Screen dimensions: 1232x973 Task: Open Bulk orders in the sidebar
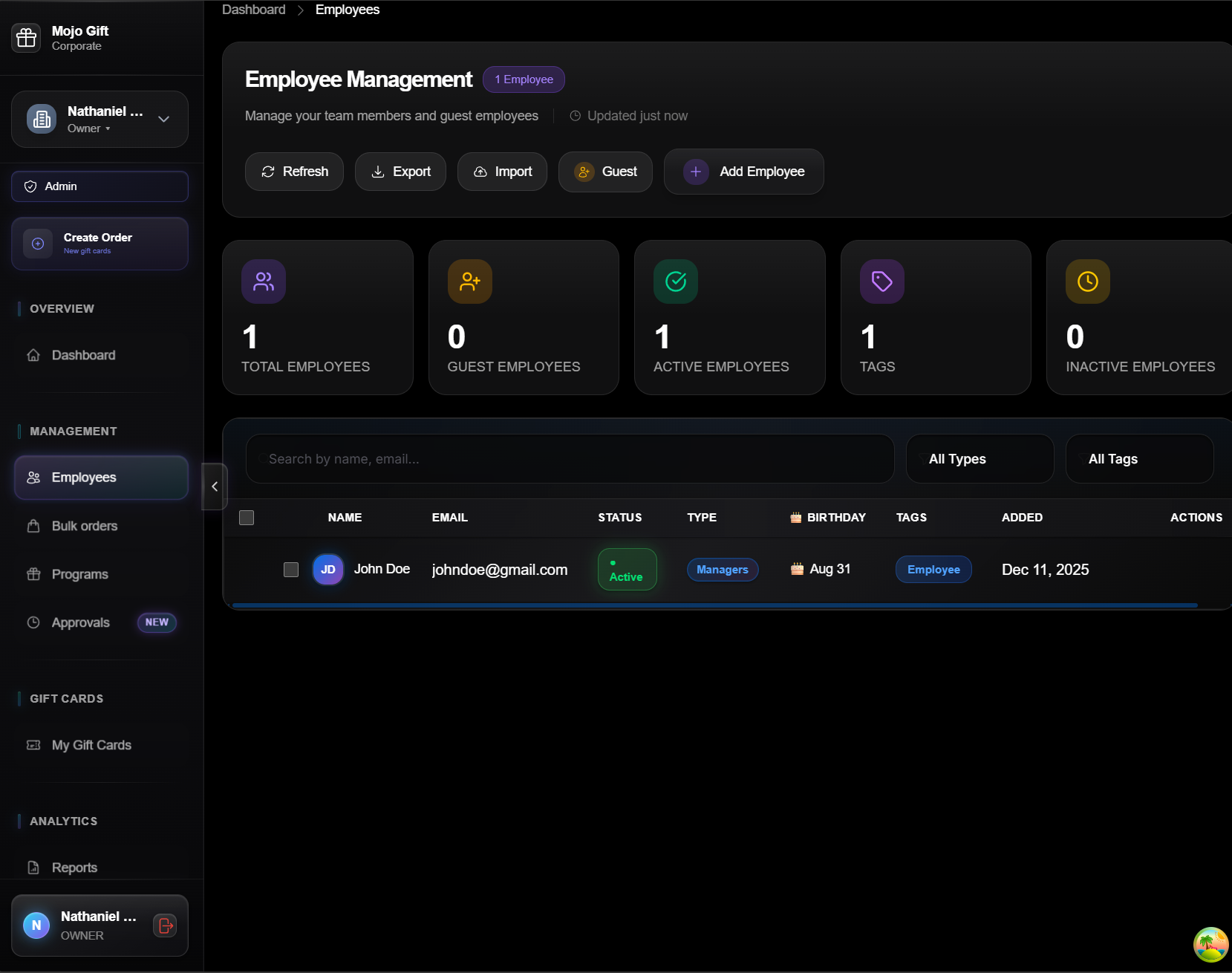point(100,526)
